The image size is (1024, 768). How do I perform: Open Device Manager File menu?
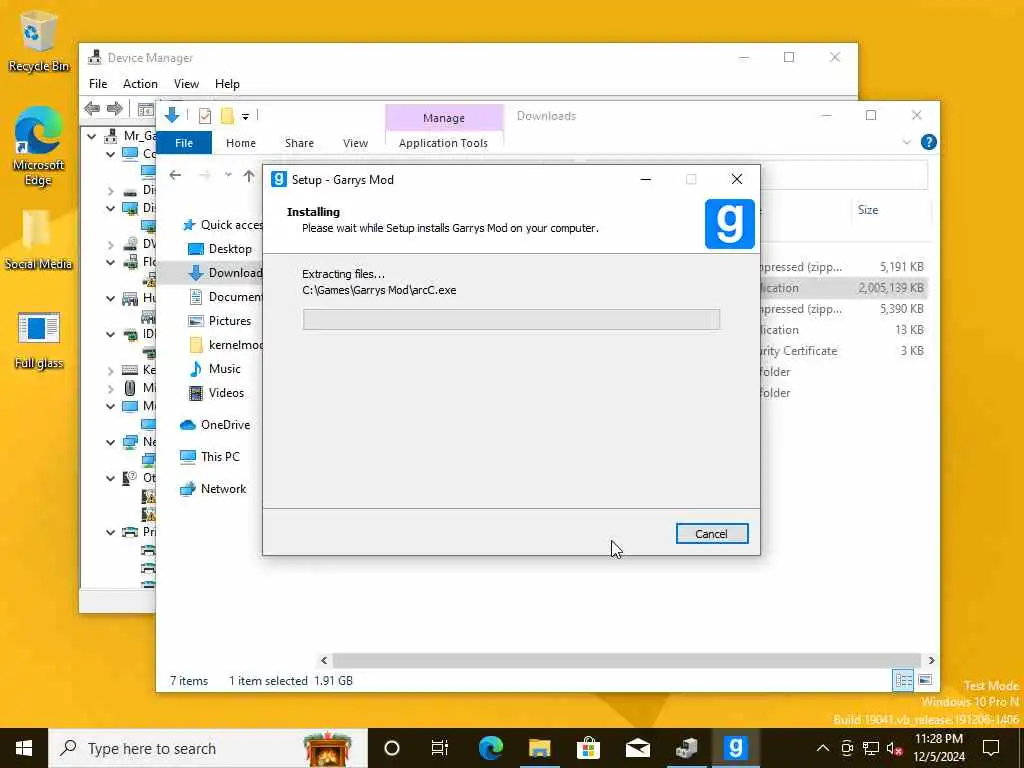98,84
